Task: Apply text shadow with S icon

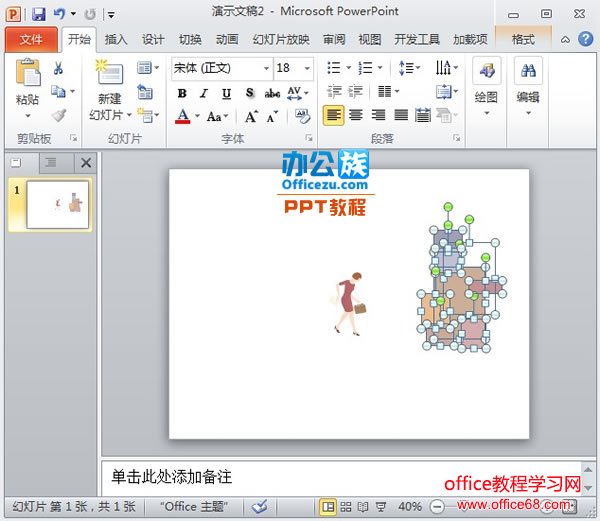Action: coord(249,93)
